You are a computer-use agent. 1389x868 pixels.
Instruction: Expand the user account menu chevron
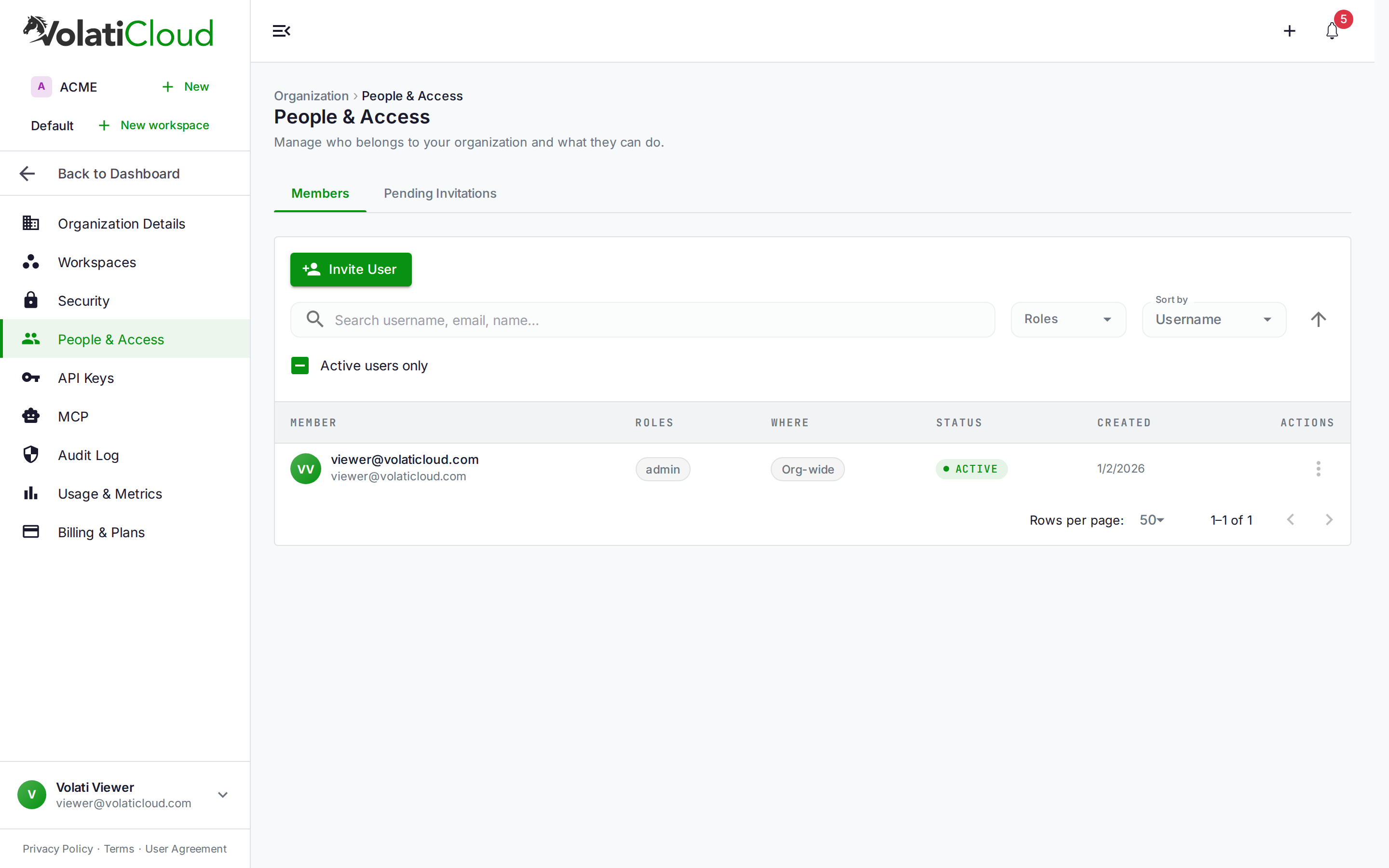click(x=223, y=795)
